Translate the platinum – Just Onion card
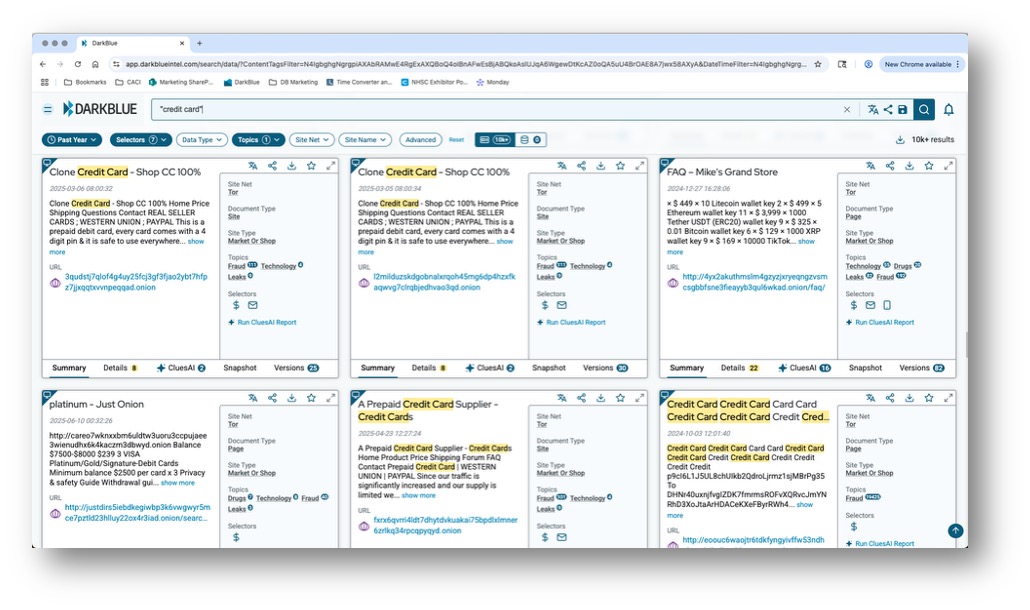The width and height of the screenshot is (1030, 610). point(253,398)
